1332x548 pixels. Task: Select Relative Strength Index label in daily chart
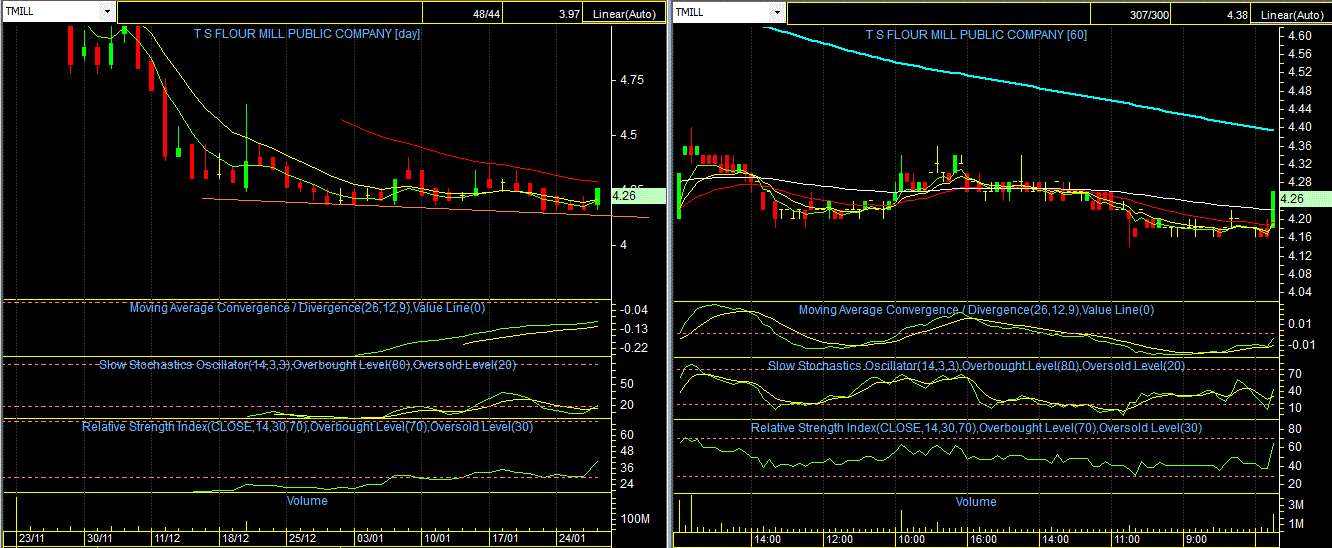(307, 426)
